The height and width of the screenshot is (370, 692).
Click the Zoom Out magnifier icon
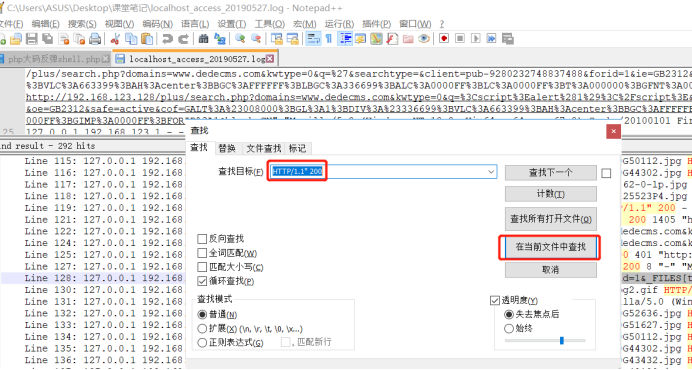256,39
